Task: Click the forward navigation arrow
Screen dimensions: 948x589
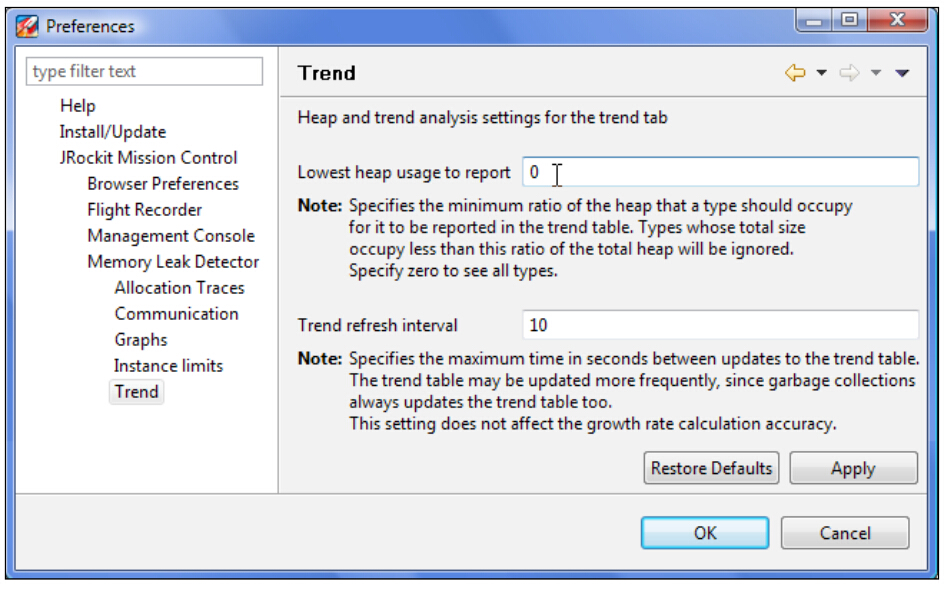Action: point(849,73)
